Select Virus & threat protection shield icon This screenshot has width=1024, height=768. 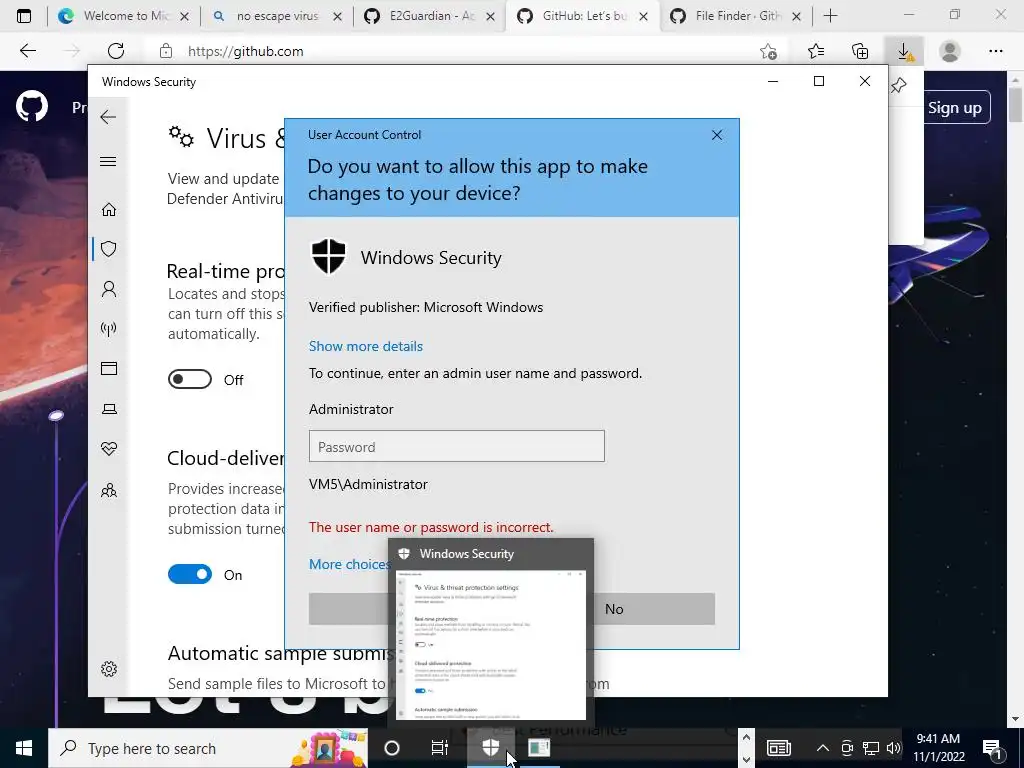[109, 249]
